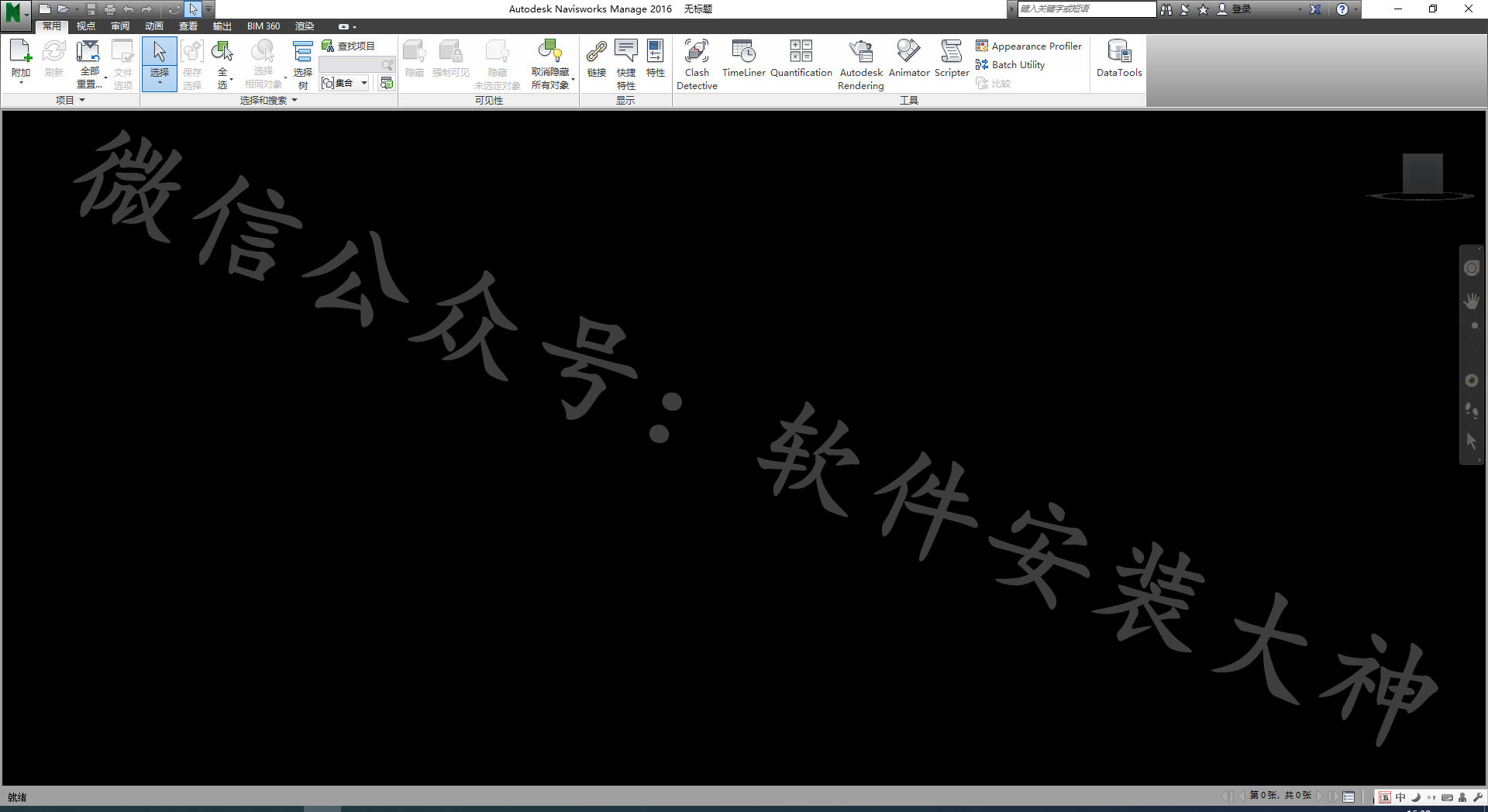Click the Refresh icon in quick access toolbar
The height and width of the screenshot is (812, 1488).
click(x=174, y=9)
